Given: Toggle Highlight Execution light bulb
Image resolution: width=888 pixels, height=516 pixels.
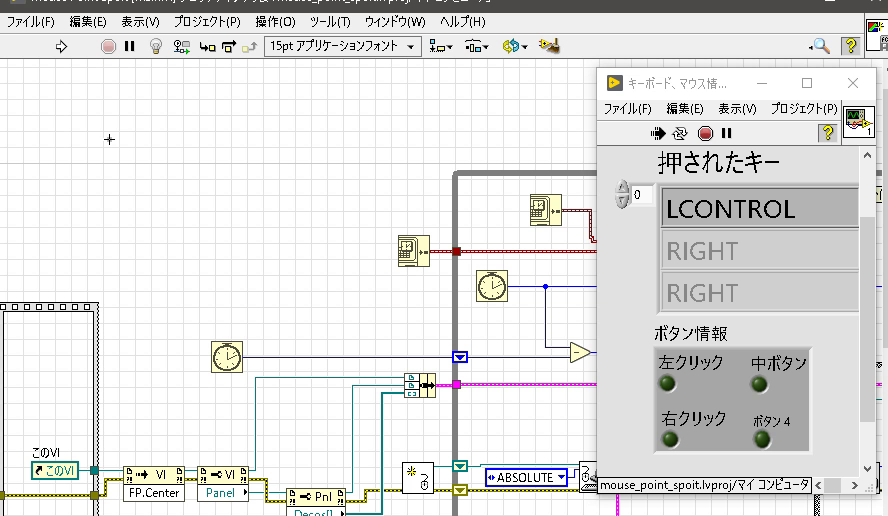Looking at the screenshot, I should tap(156, 46).
